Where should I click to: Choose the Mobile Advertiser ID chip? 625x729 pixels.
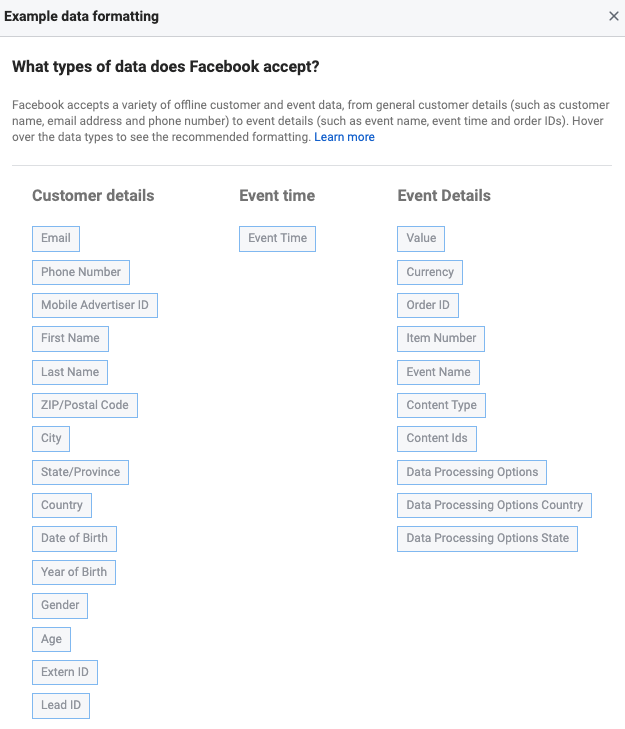click(x=95, y=305)
